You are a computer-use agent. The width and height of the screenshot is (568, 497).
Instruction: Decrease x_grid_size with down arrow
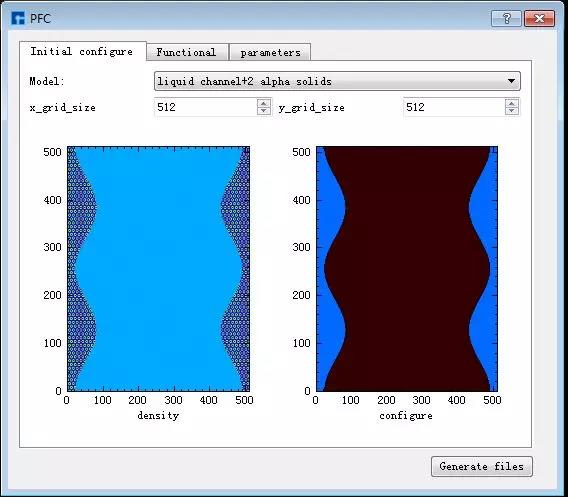[x=264, y=111]
